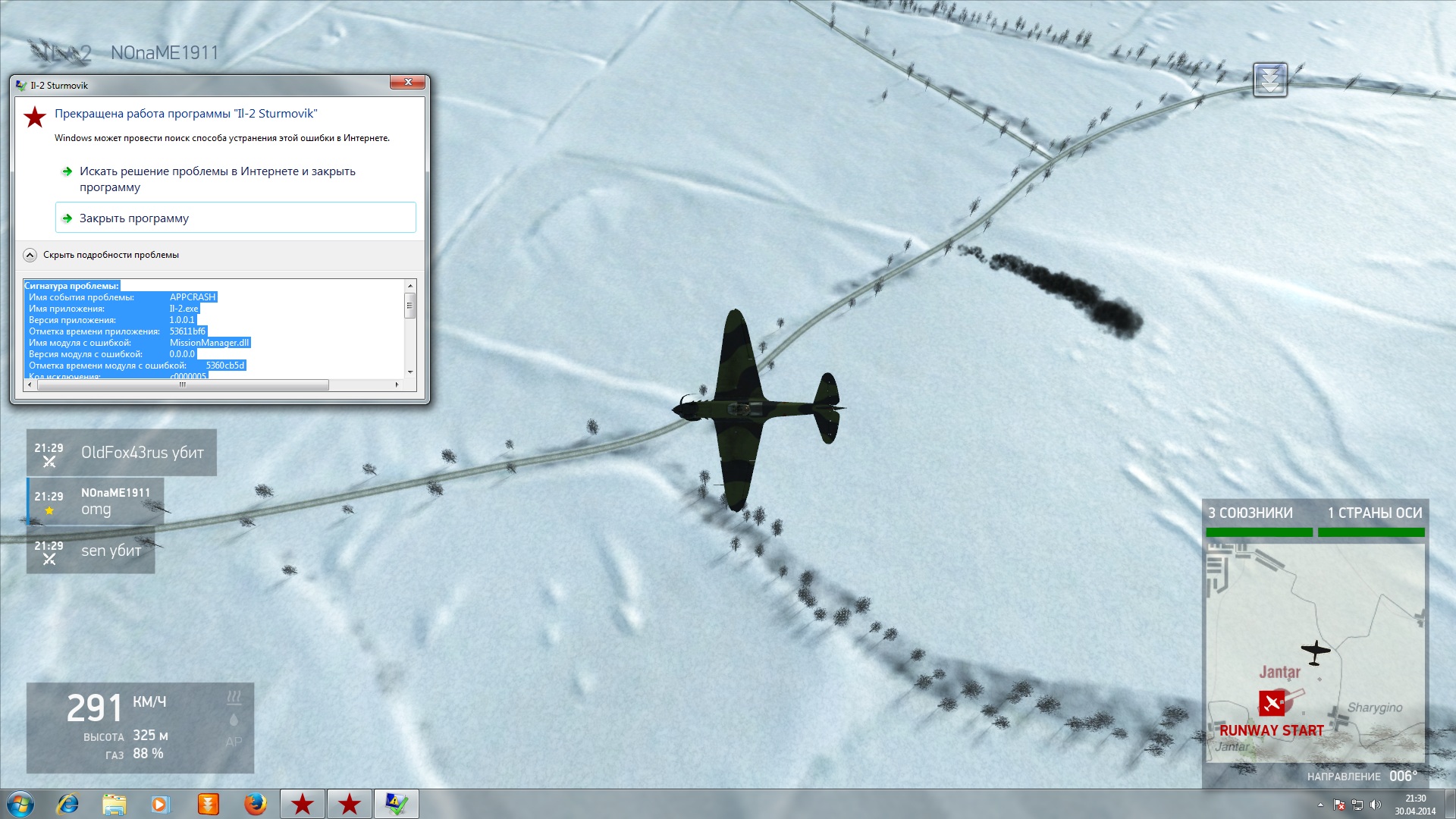
Task: Open network tray icon
Action: click(x=1357, y=805)
